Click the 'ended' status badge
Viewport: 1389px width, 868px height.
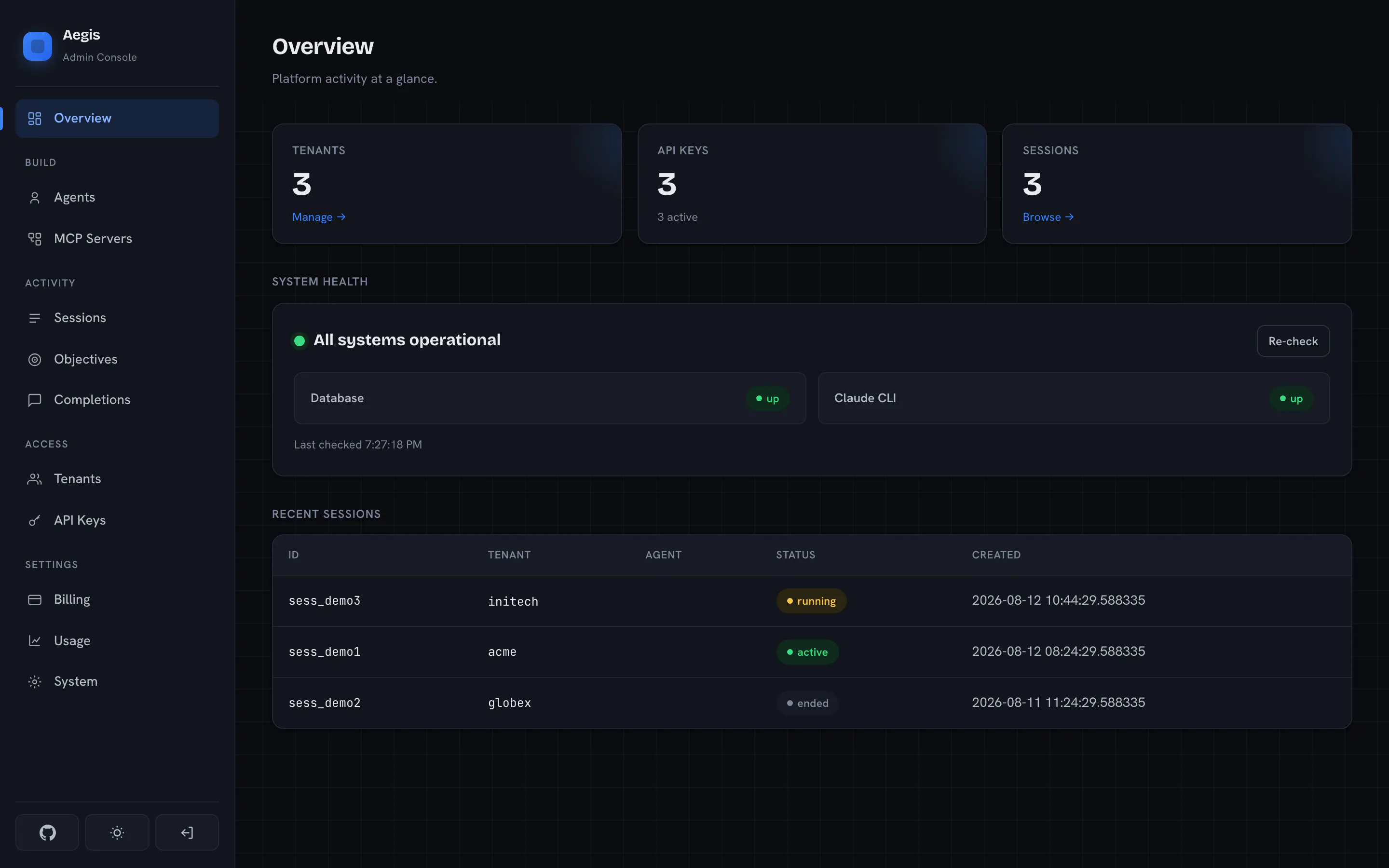point(807,703)
